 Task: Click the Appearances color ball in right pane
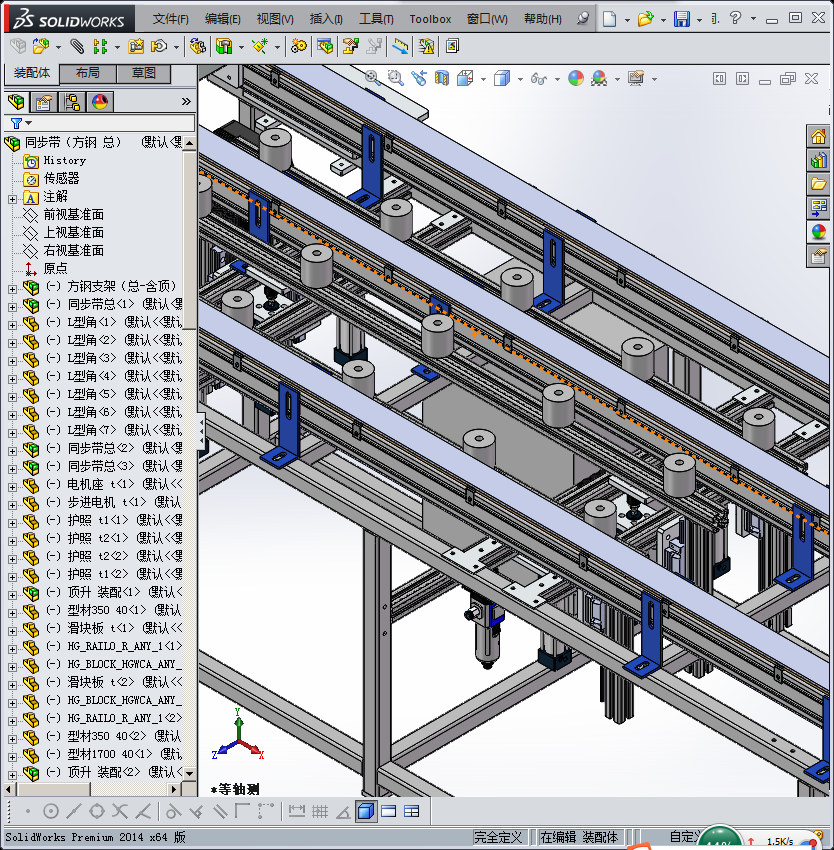pyautogui.click(x=818, y=232)
